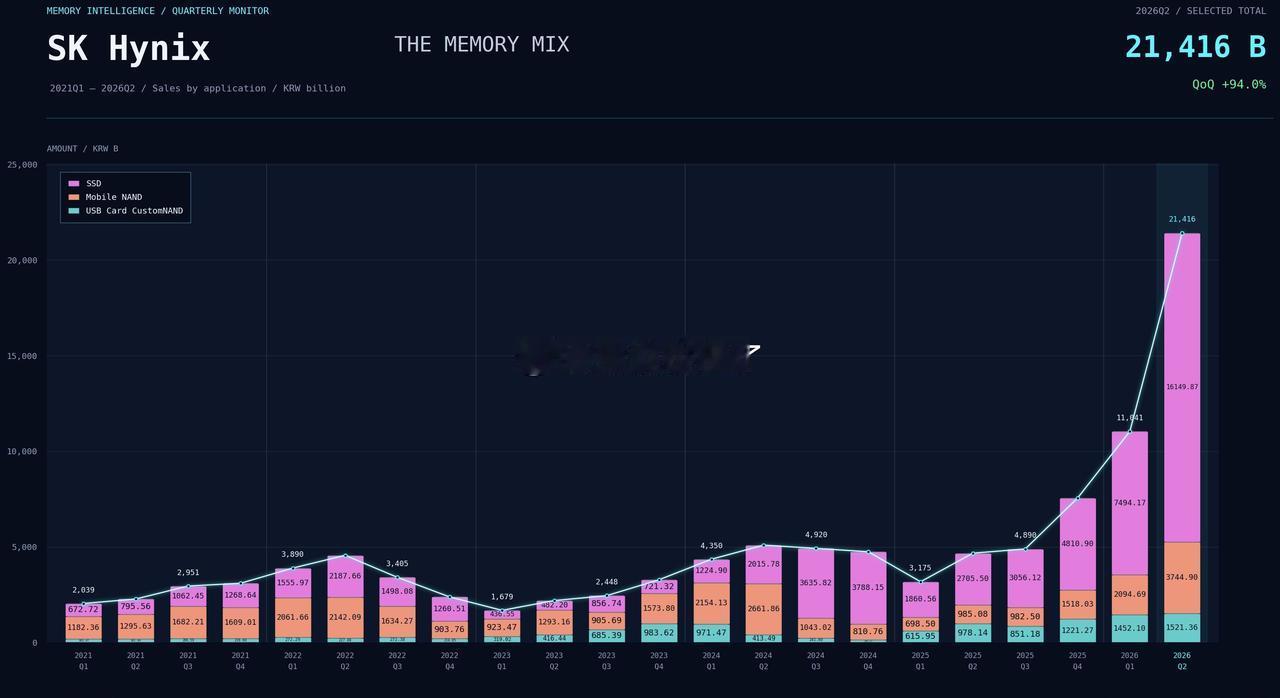
Task: Select 2024 Q3 Mobile NAND segment 1043.02
Action: [x=816, y=628]
